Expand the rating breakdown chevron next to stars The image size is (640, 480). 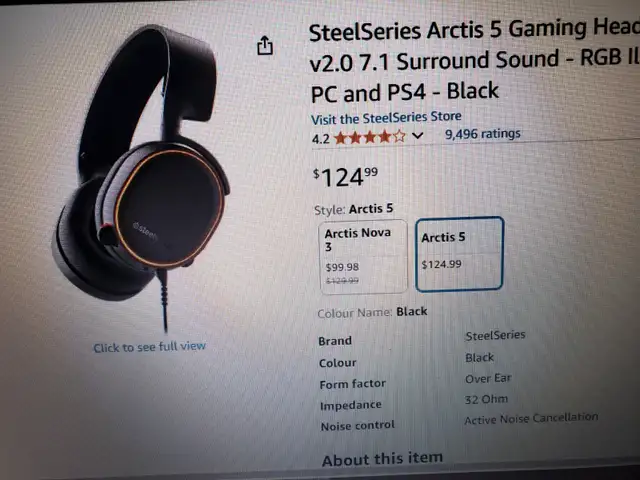(417, 135)
